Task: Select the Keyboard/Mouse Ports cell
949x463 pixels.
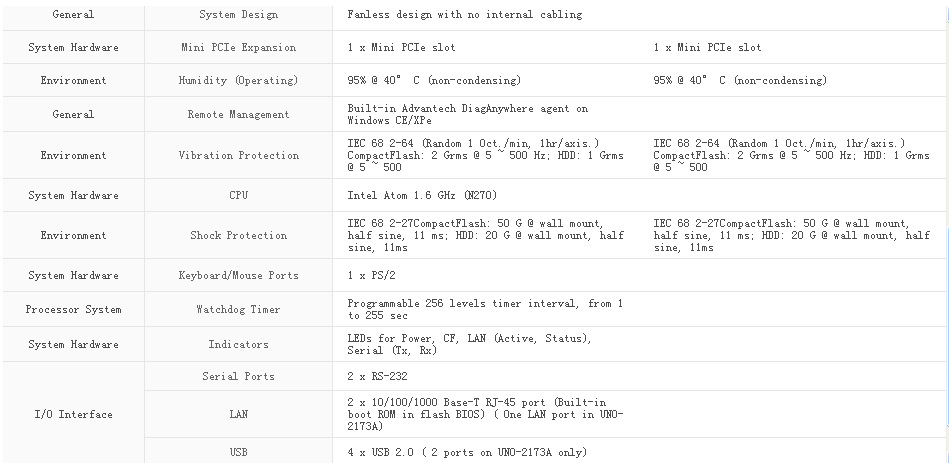Action: (x=238, y=275)
